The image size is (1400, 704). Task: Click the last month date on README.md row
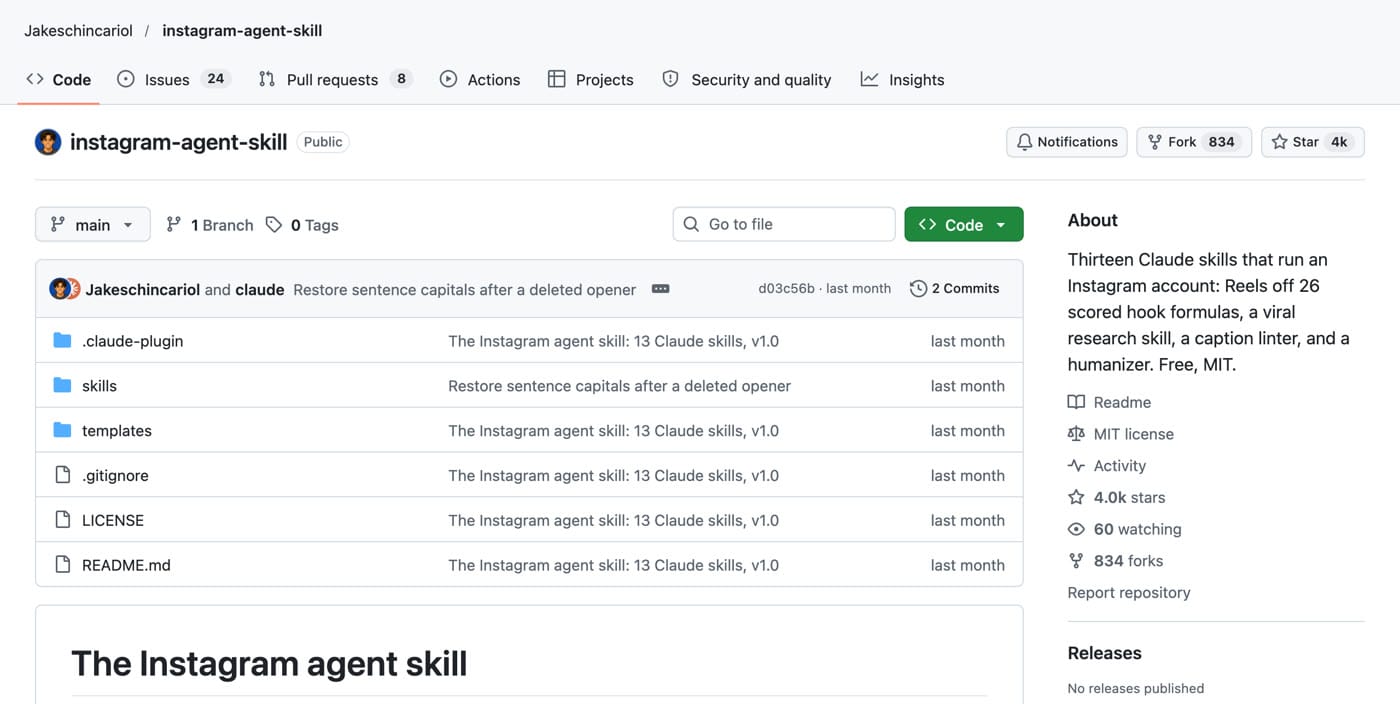point(967,565)
